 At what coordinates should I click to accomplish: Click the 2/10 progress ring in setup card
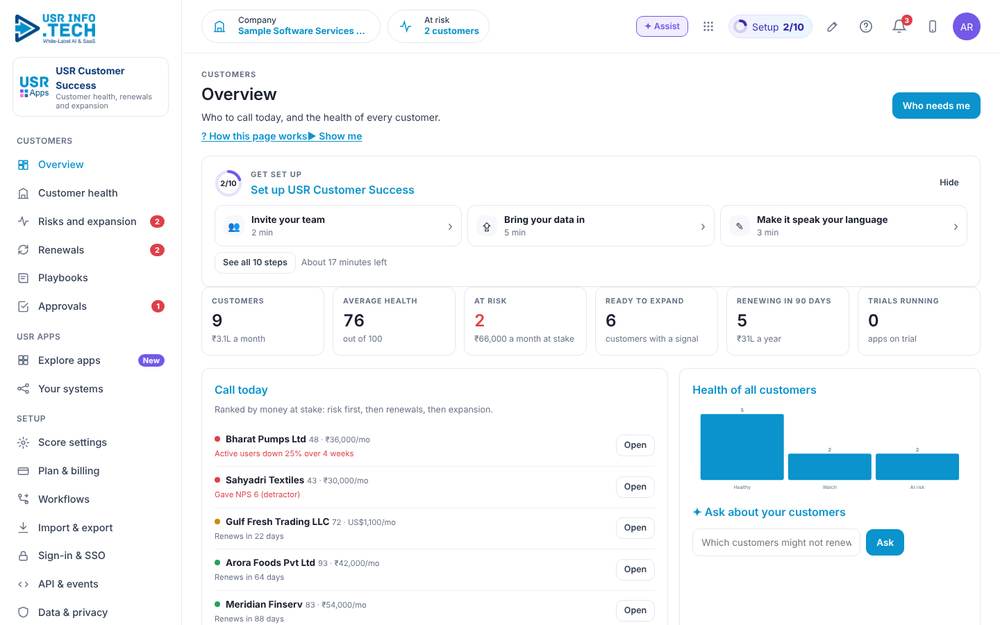pyautogui.click(x=228, y=183)
